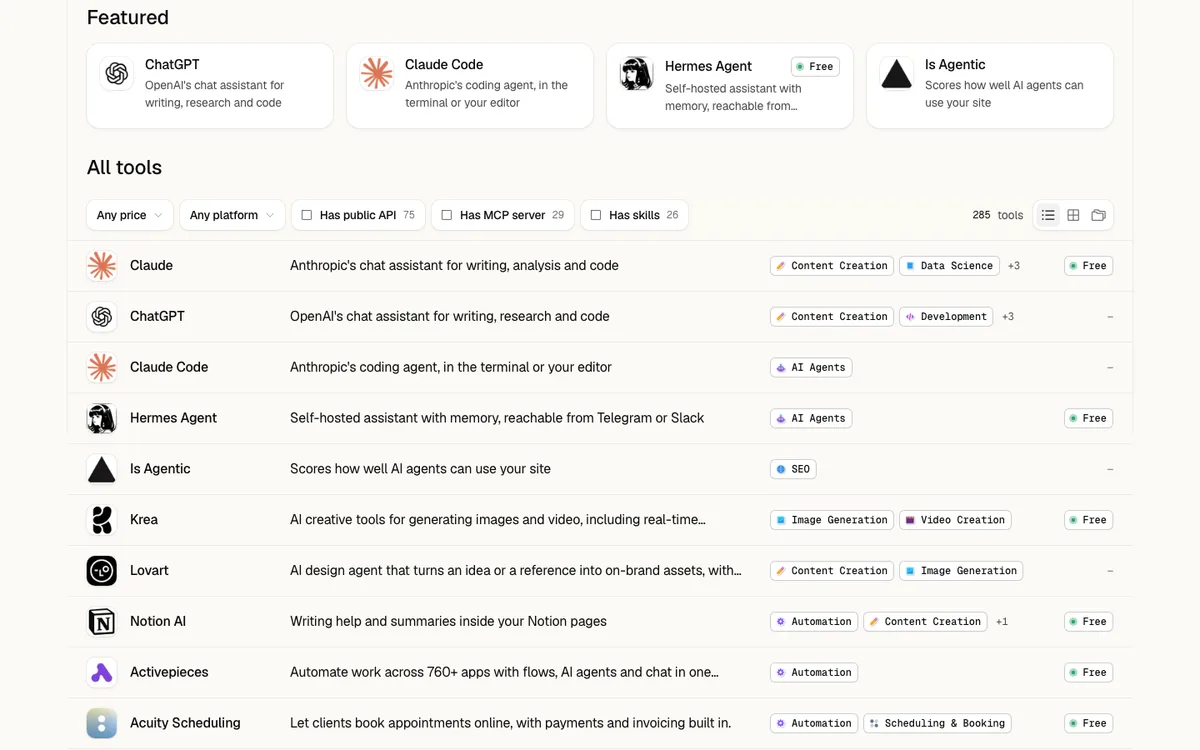Click the Hermes Agent row avatar icon
The image size is (1200, 750).
(x=101, y=418)
